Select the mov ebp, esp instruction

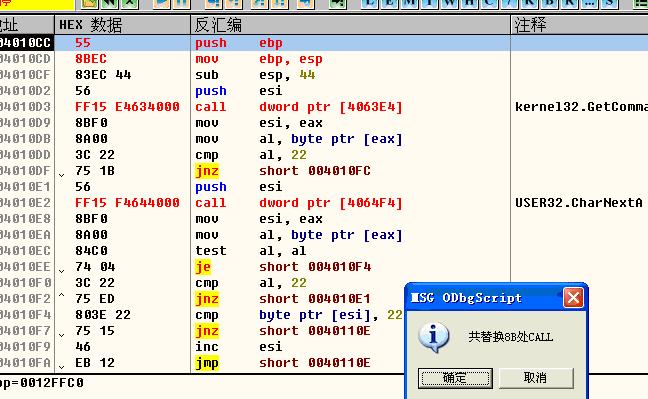(x=259, y=59)
